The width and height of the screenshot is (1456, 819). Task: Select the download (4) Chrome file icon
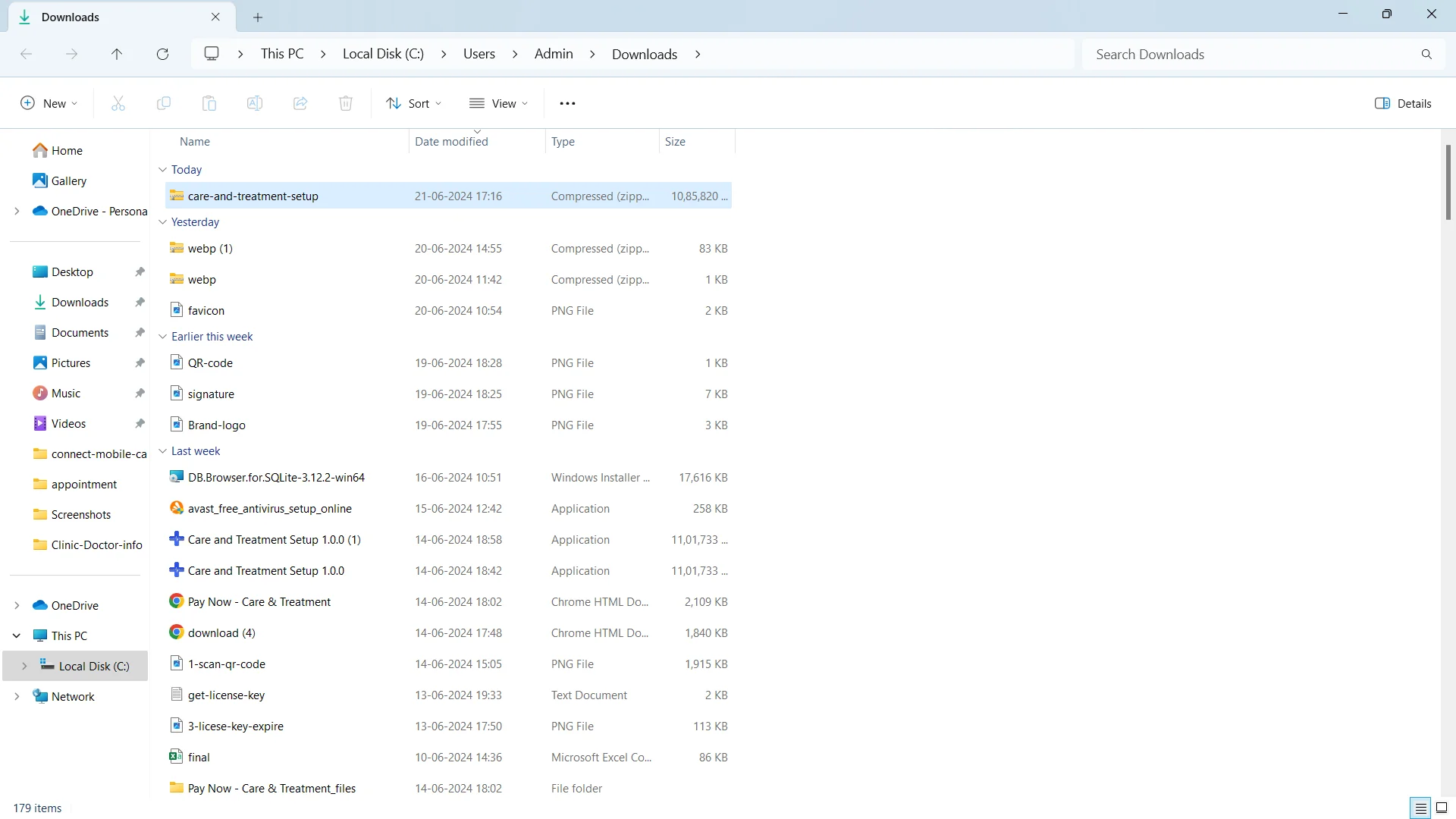pos(177,632)
